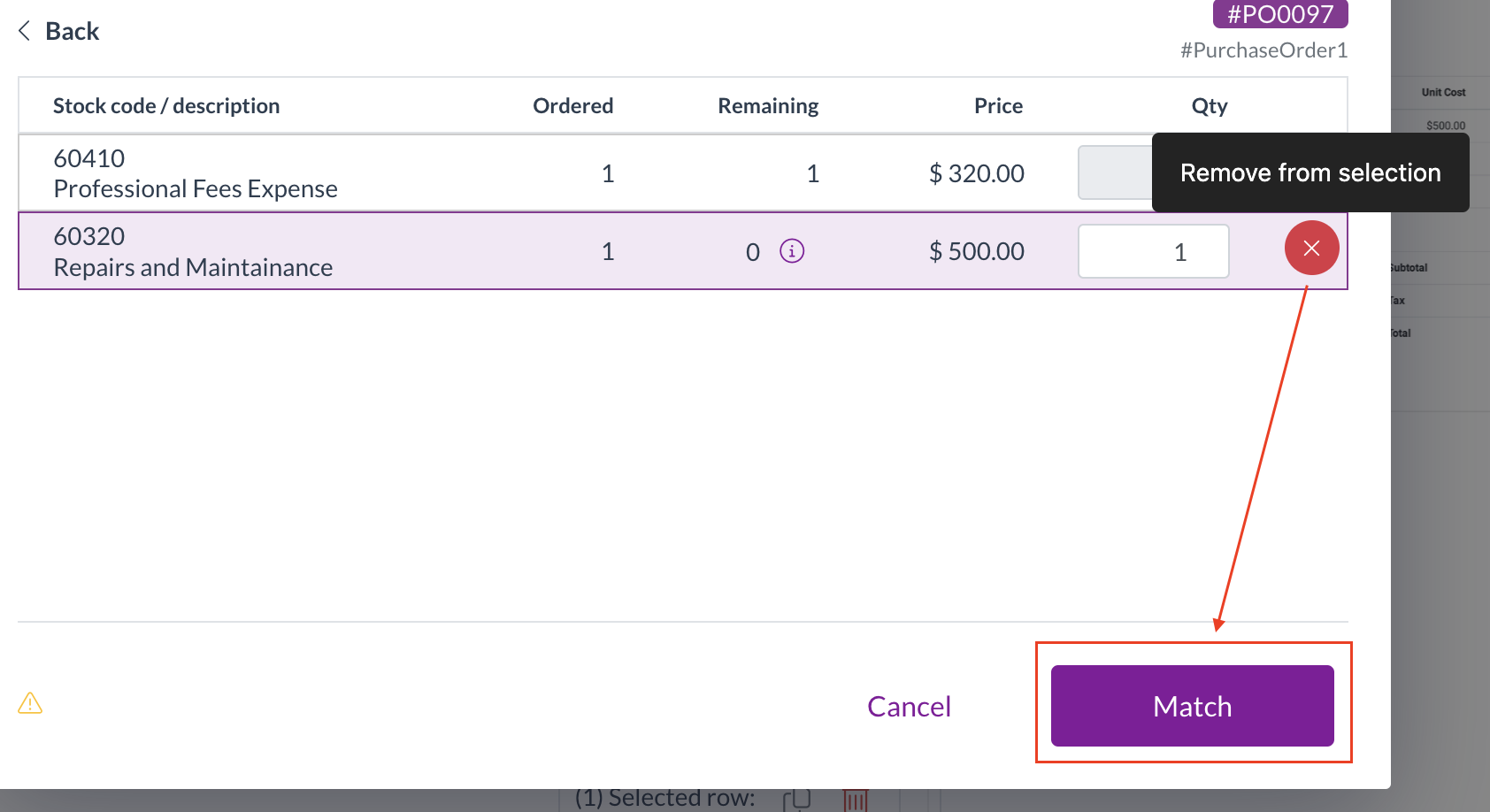Screen dimensions: 1490x812
Task: Click the Ordered column header
Action: click(x=572, y=106)
